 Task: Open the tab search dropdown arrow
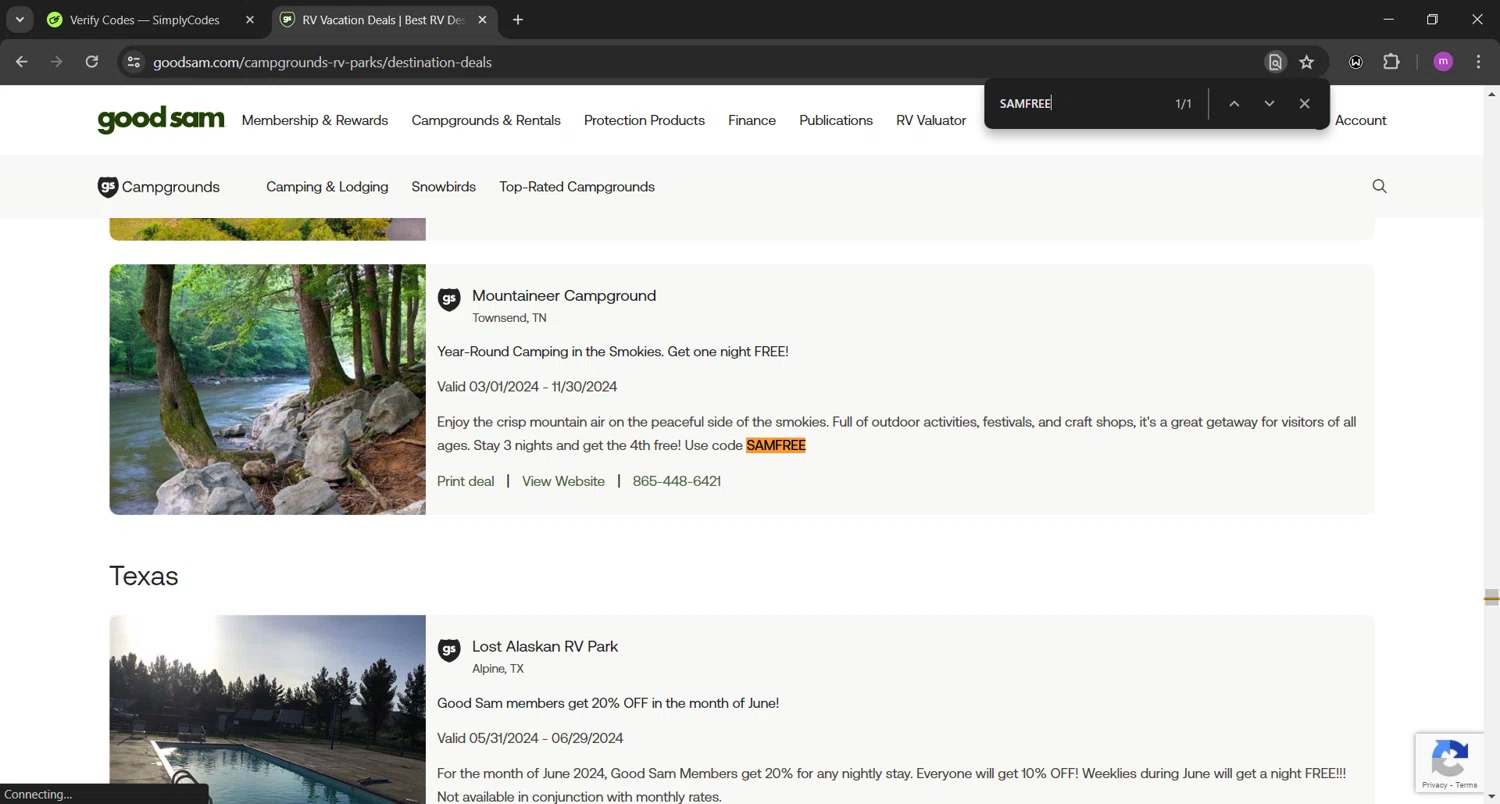19,20
